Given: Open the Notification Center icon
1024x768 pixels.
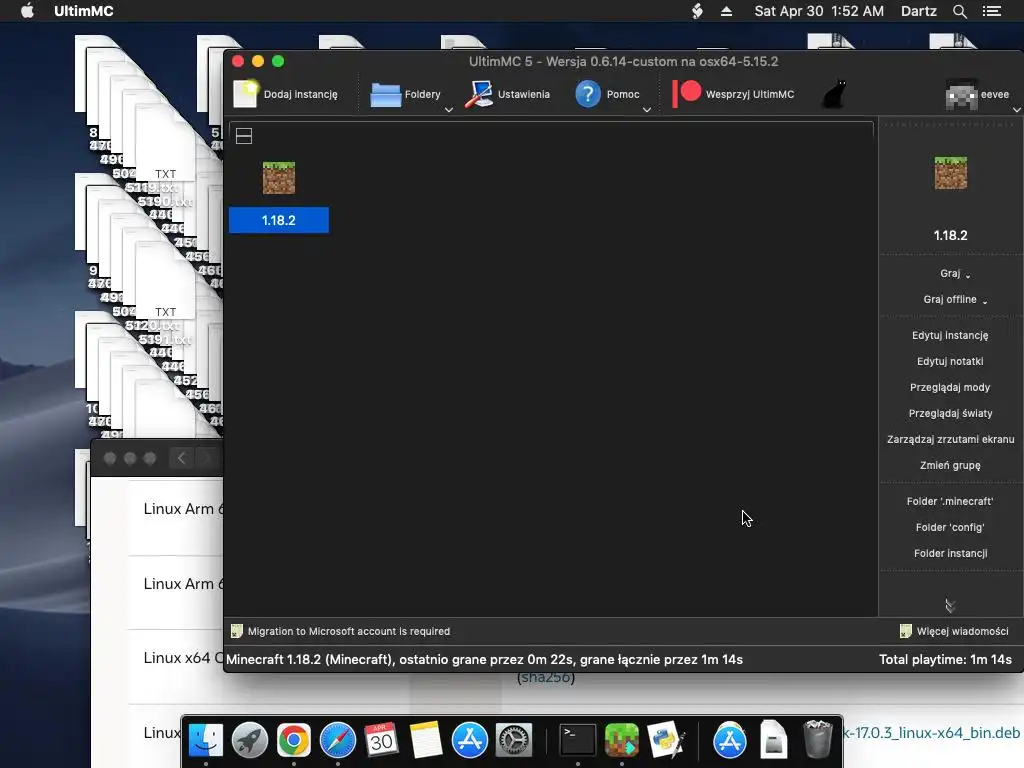Looking at the screenshot, I should point(992,11).
